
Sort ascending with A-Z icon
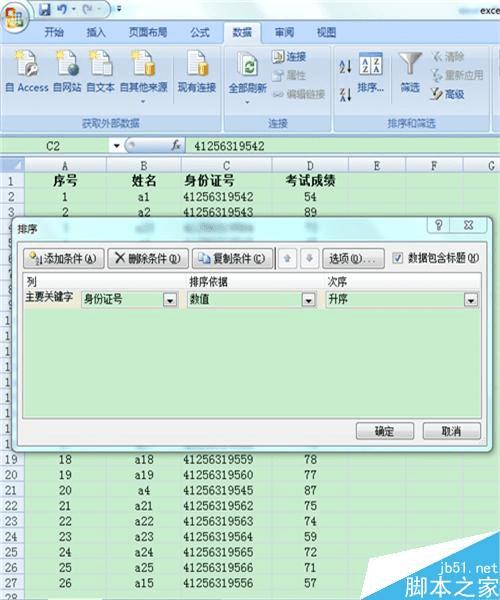(x=345, y=67)
